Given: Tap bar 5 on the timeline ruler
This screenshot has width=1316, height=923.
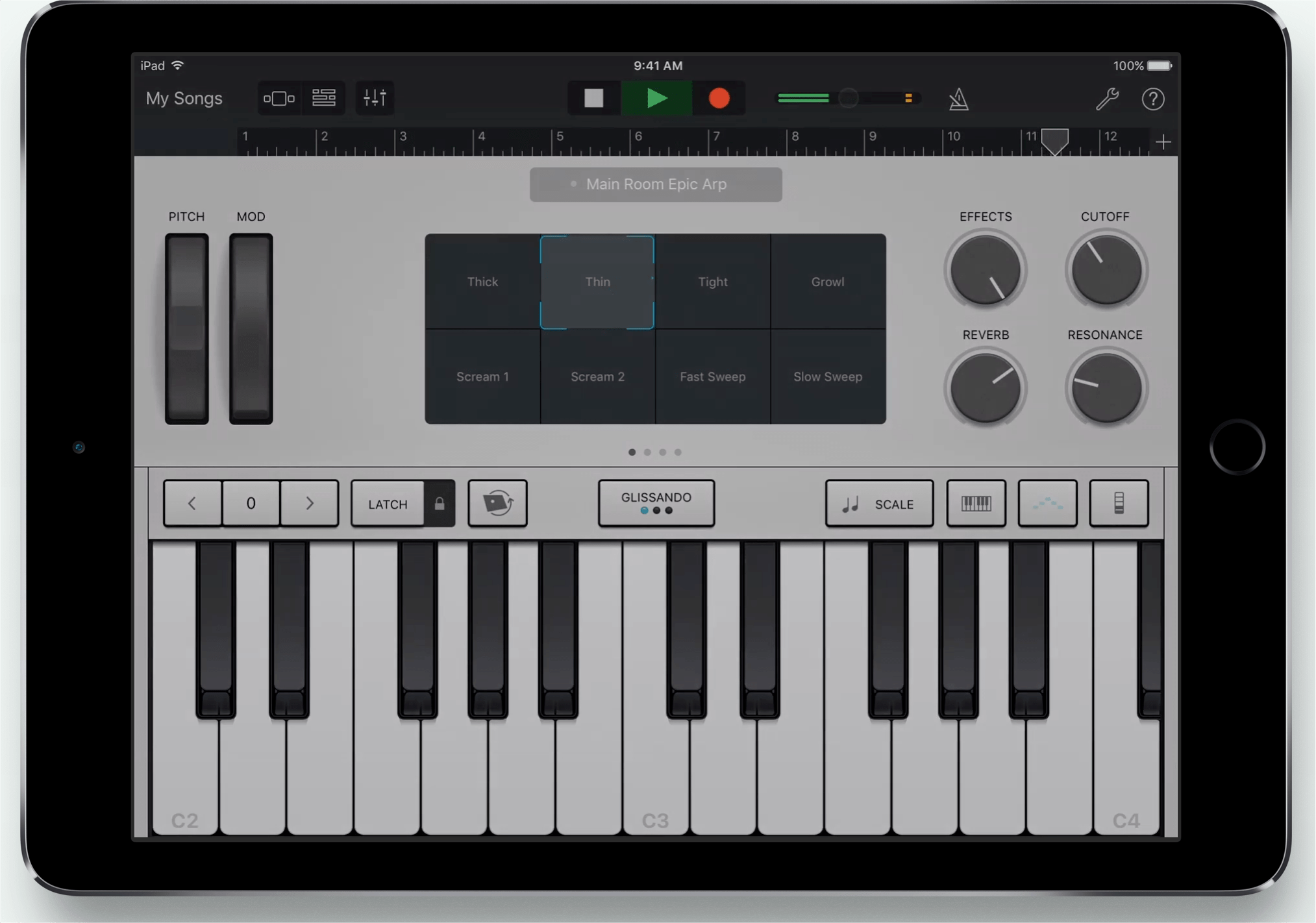Looking at the screenshot, I should click(560, 140).
